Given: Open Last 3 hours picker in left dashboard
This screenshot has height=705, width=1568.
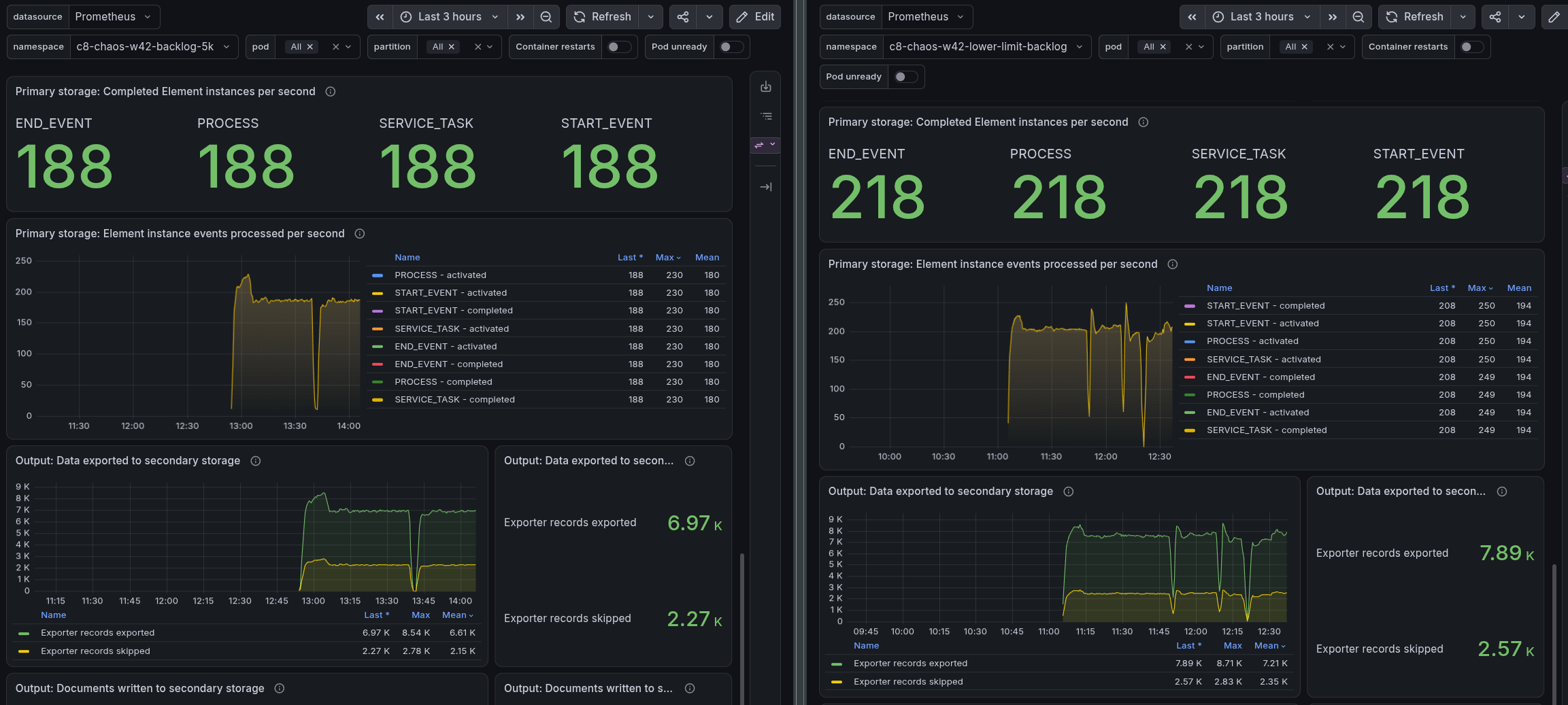Looking at the screenshot, I should [450, 17].
